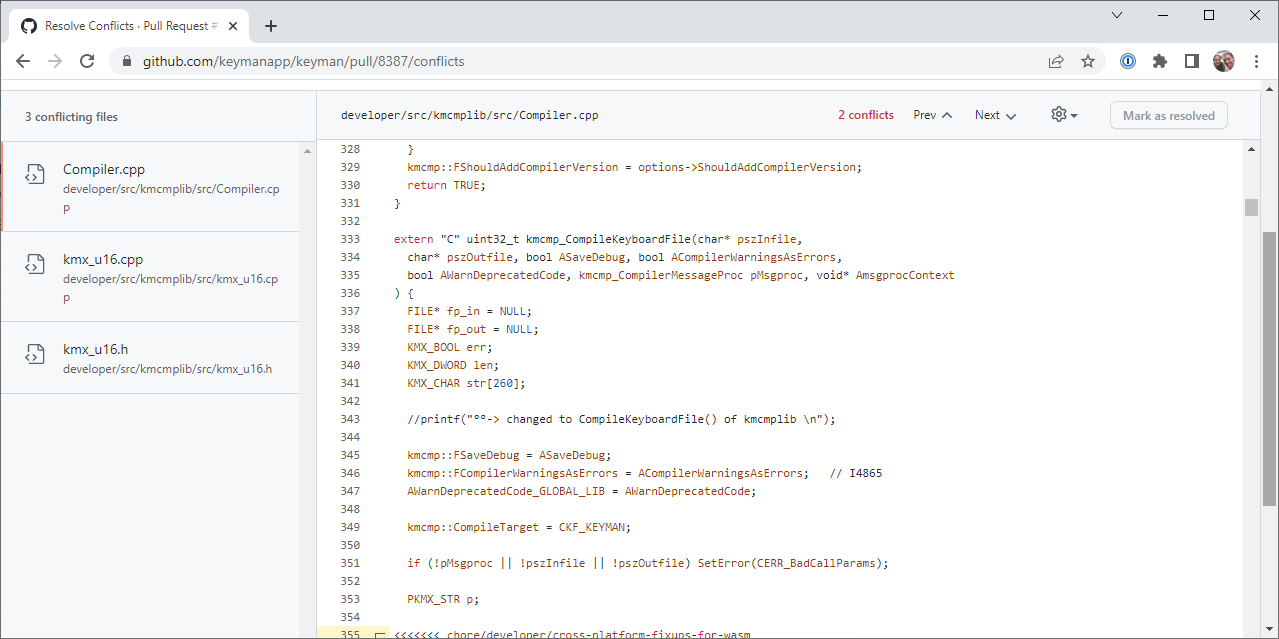Open the Extensions puzzle menu
This screenshot has width=1279, height=639.
(1160, 61)
